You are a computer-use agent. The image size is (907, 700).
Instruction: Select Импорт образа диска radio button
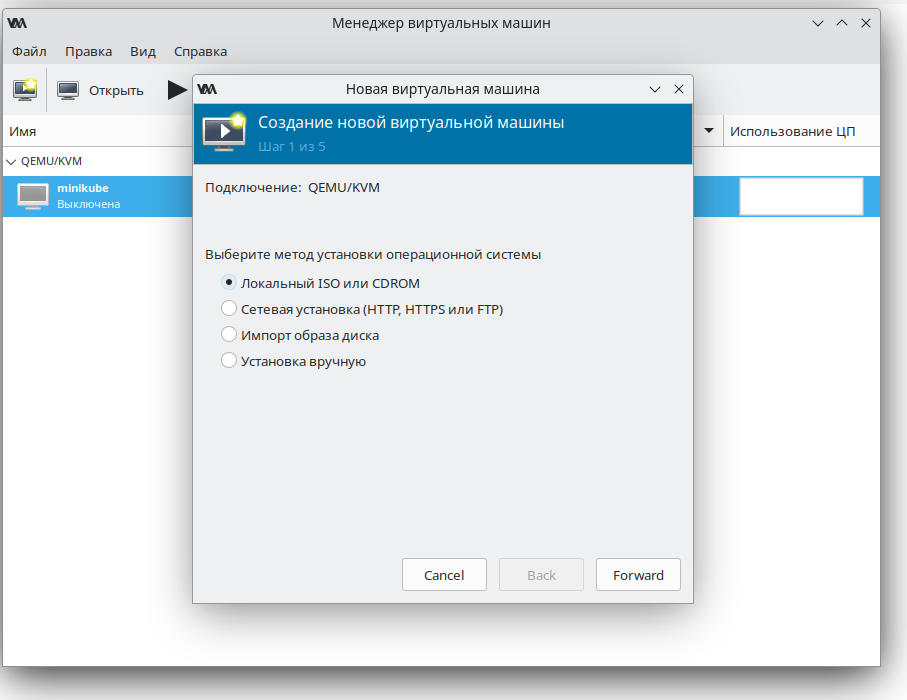[229, 335]
